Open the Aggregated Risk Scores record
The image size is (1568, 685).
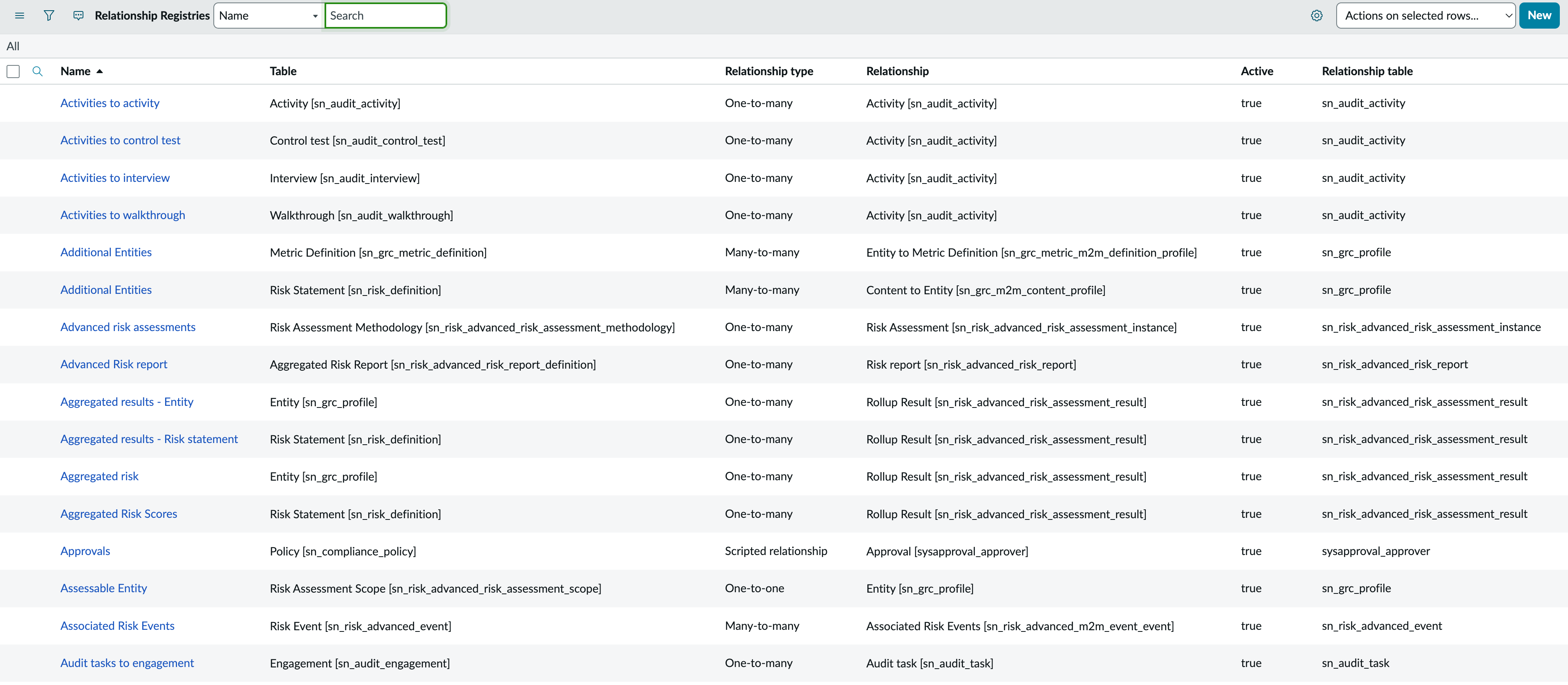(x=119, y=514)
